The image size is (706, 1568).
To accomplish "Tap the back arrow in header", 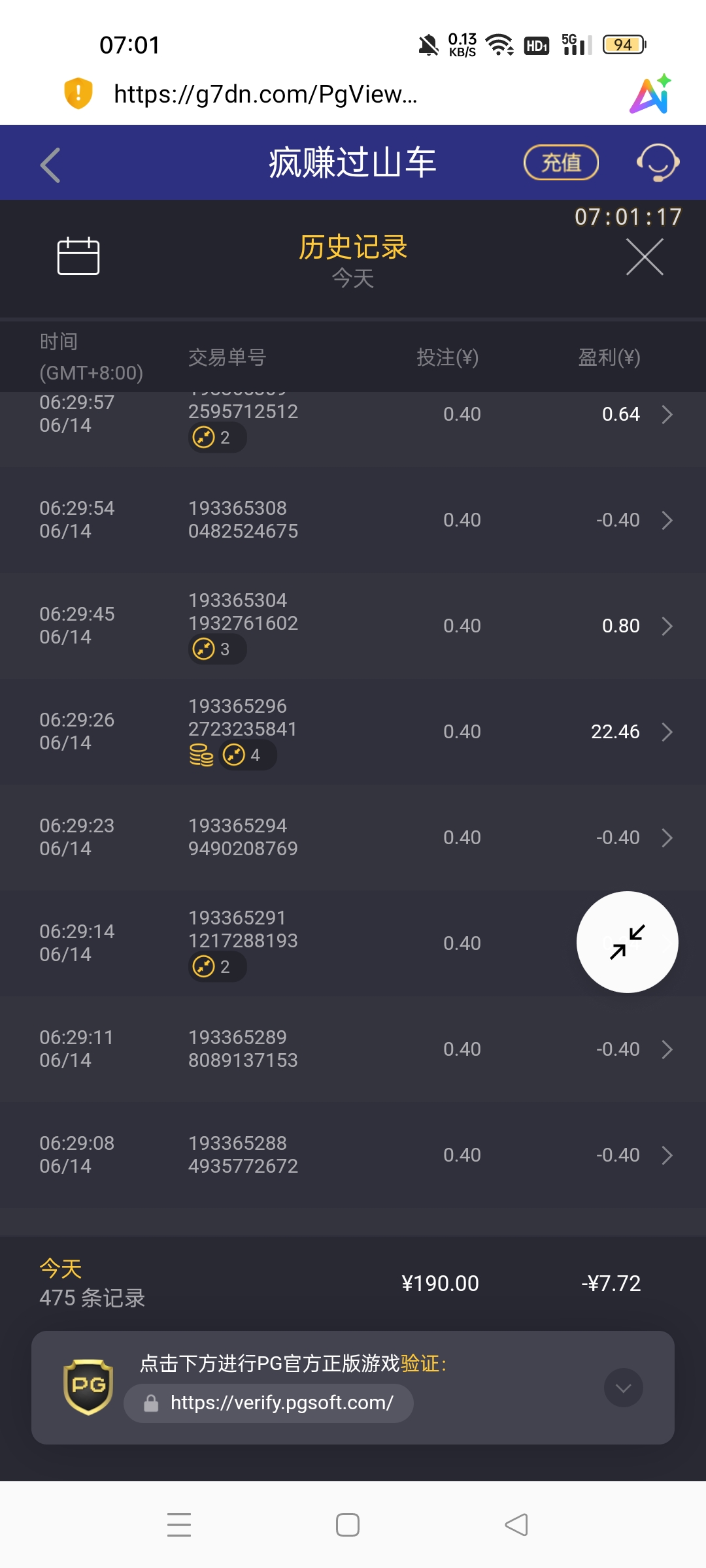I will (x=50, y=165).
